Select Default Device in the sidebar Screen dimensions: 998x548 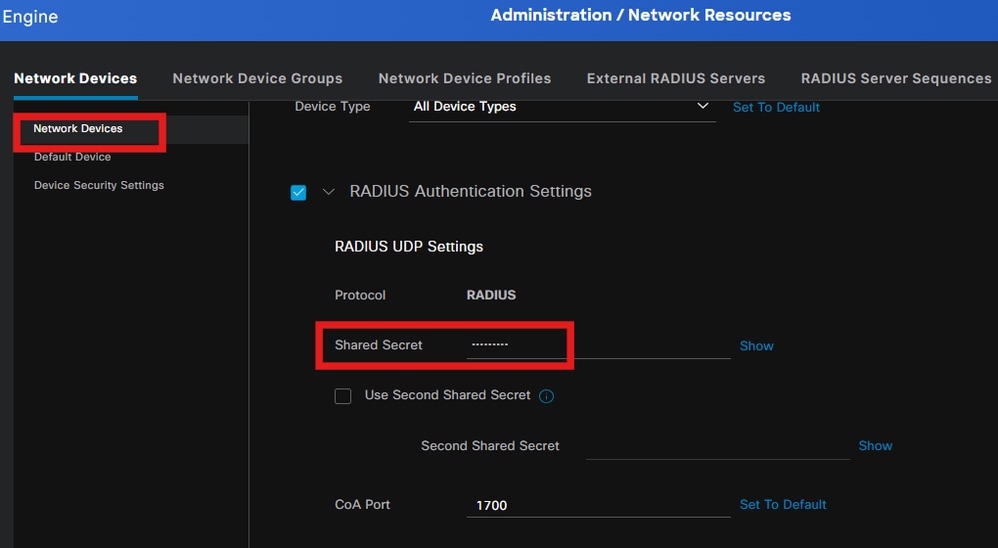[x=72, y=157]
